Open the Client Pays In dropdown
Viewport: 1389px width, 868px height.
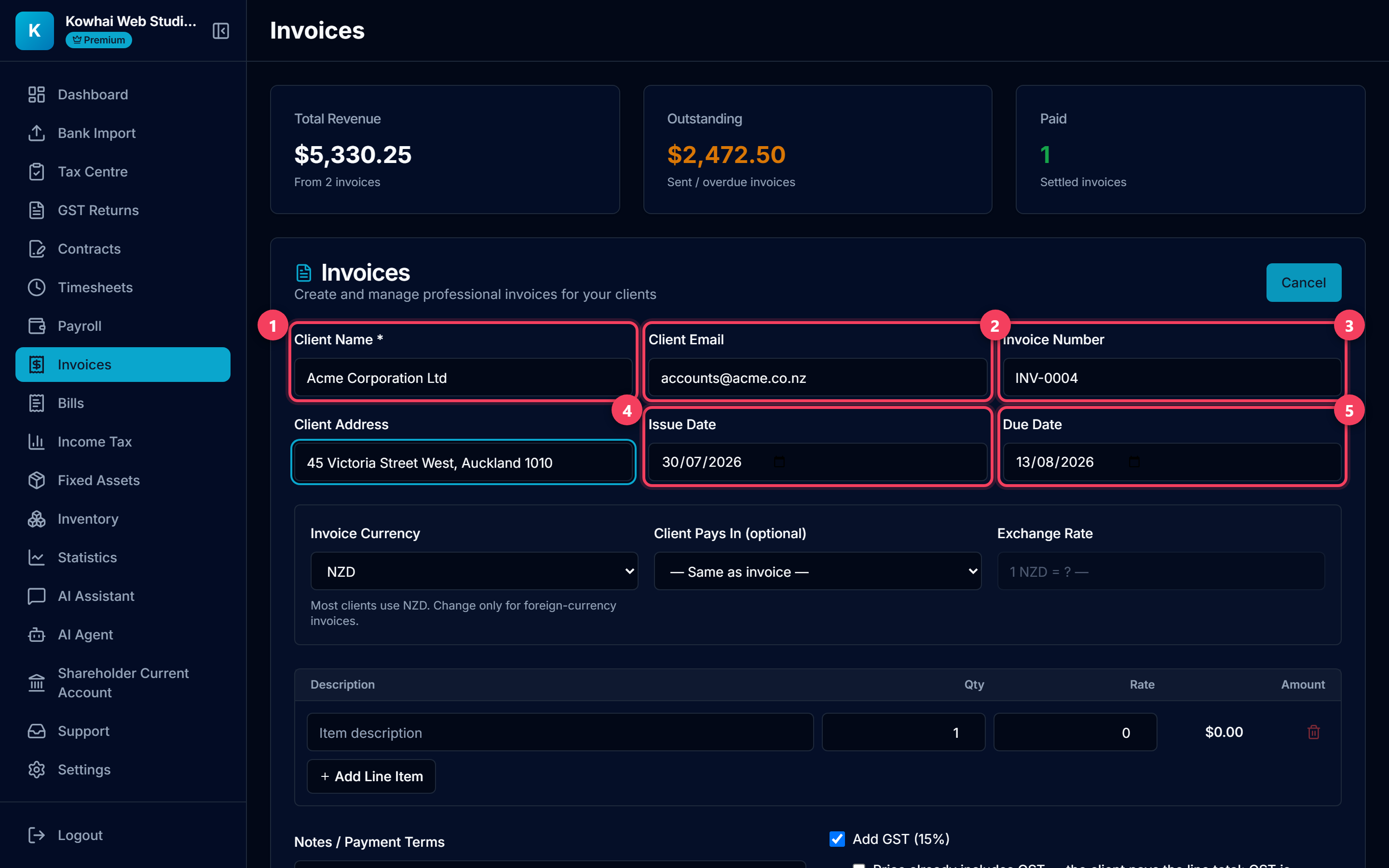[817, 571]
